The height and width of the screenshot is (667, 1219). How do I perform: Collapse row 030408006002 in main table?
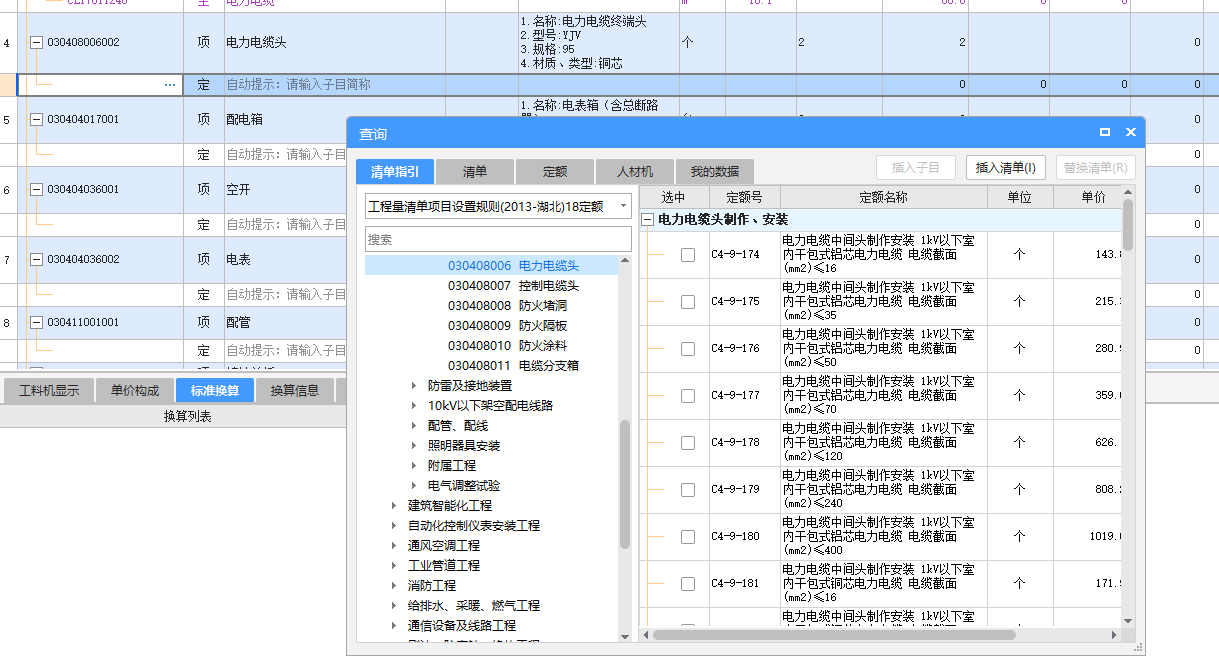37,43
